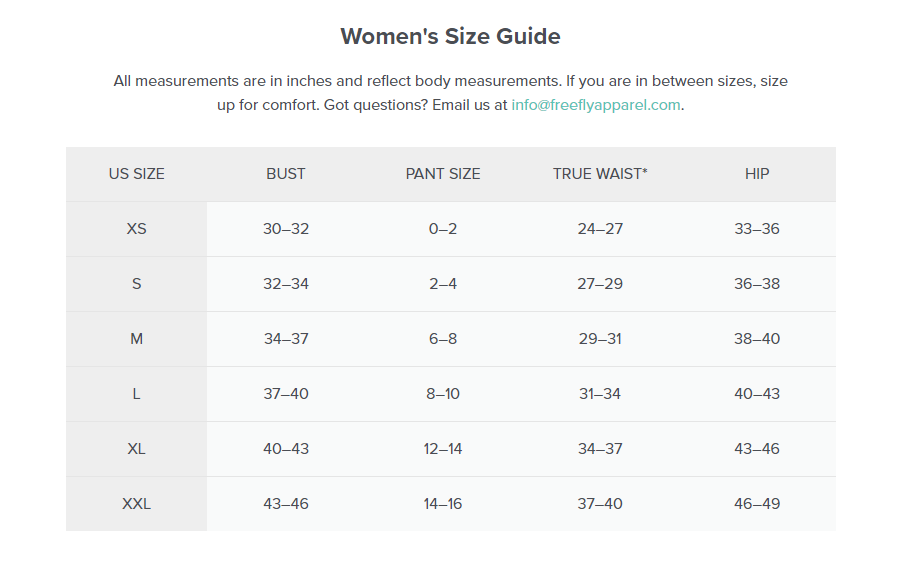The width and height of the screenshot is (914, 562).
Task: Click the 46–49 hip measurement cell
Action: tap(757, 504)
